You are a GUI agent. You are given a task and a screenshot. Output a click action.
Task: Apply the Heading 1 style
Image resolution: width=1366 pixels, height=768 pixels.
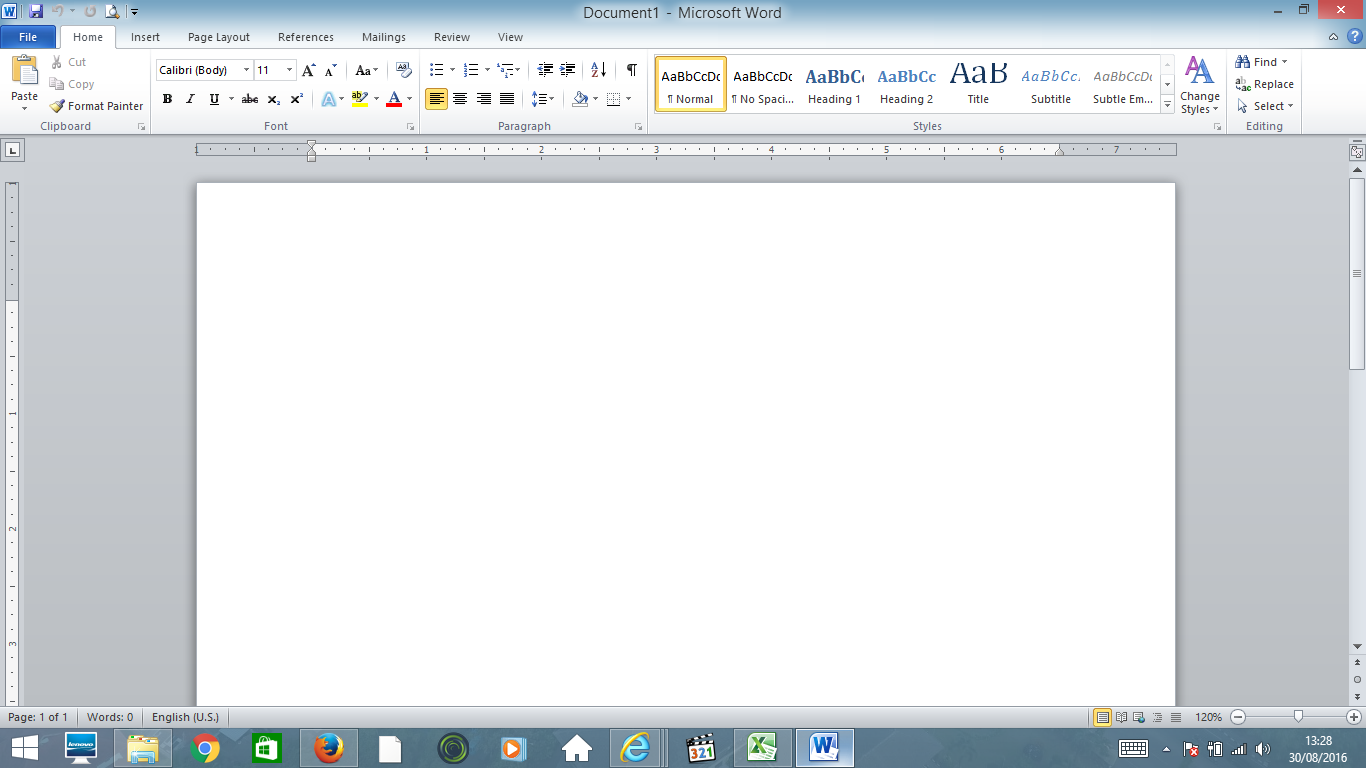pos(834,84)
